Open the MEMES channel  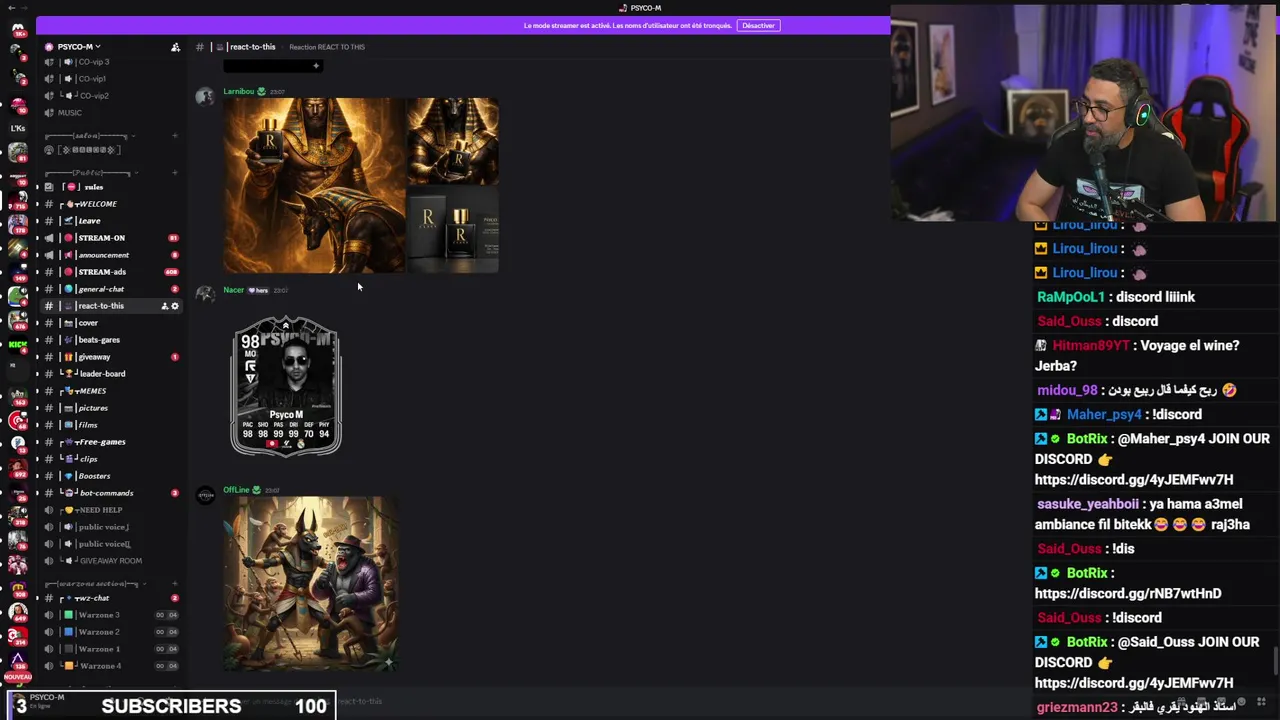(110, 391)
